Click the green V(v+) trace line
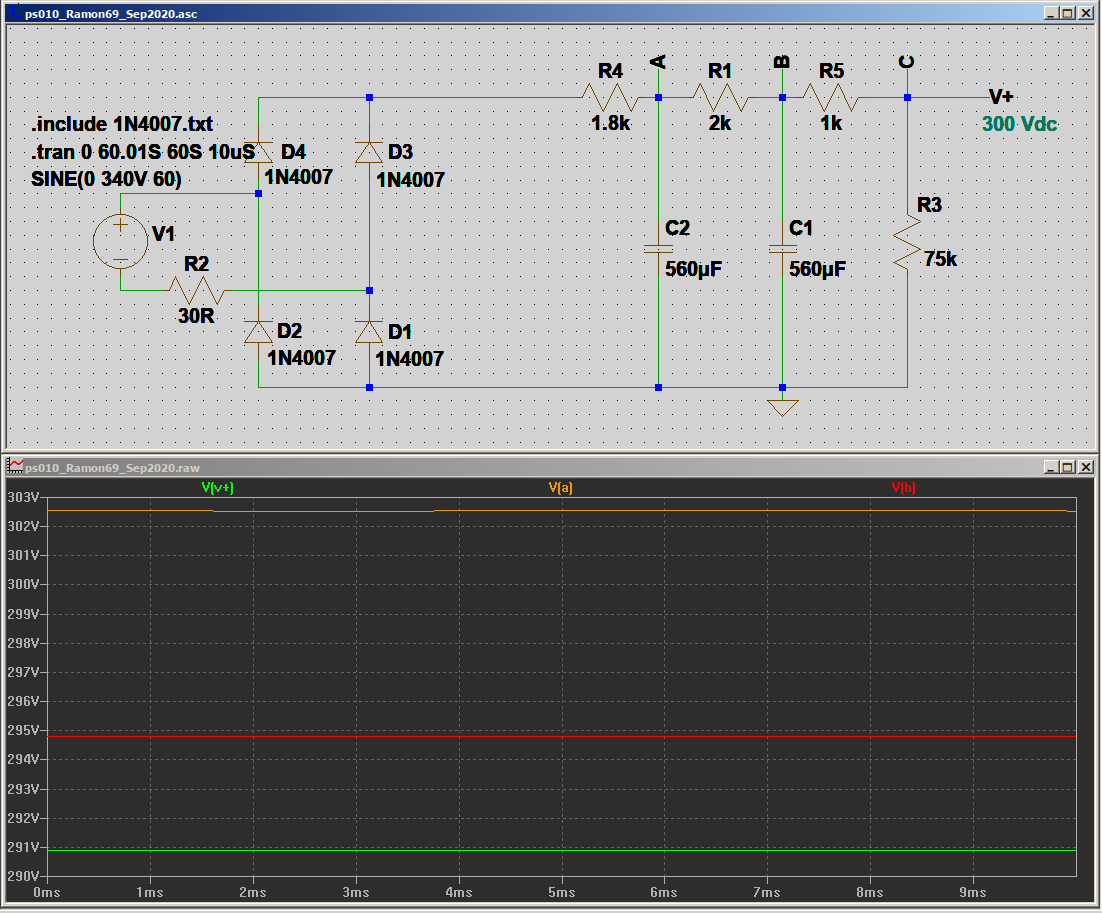The width and height of the screenshot is (1102, 913). tap(562, 850)
